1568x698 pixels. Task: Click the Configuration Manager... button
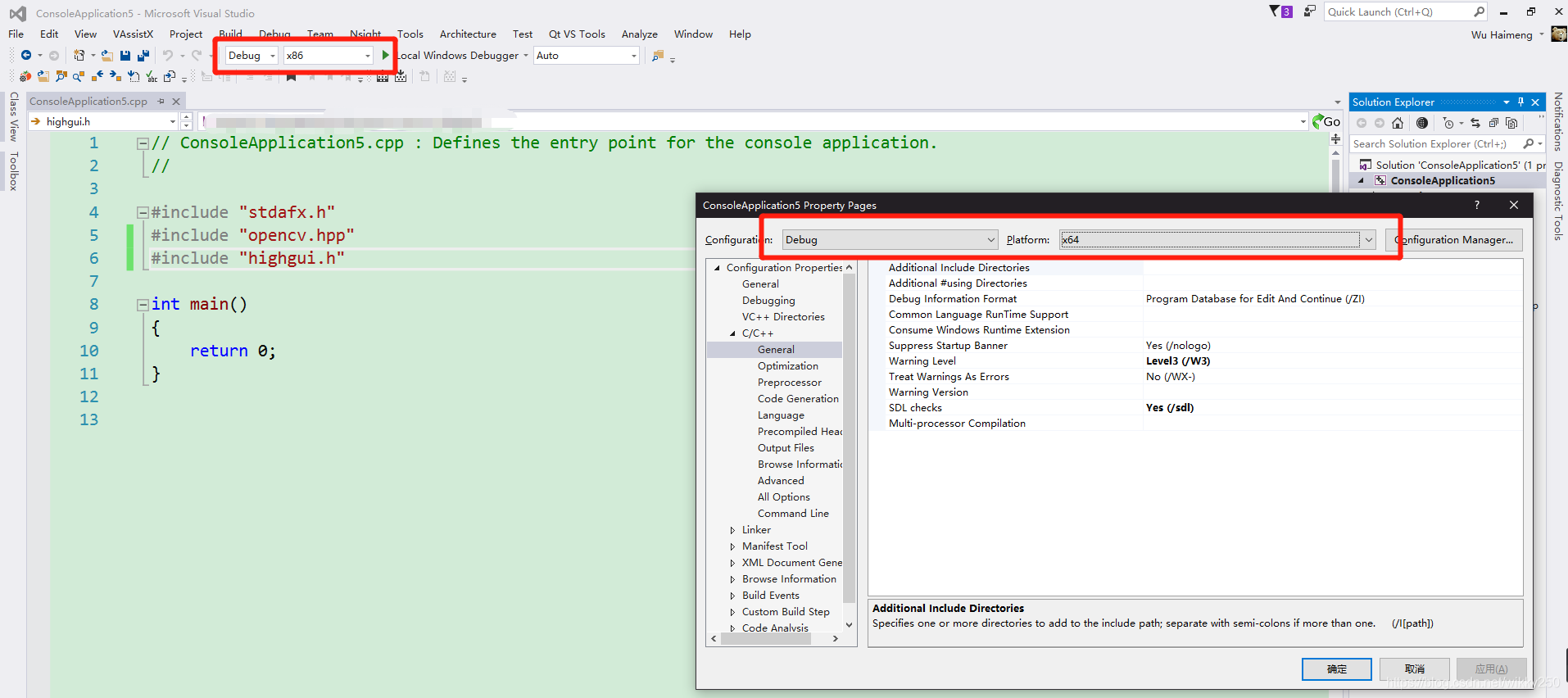tap(1454, 240)
